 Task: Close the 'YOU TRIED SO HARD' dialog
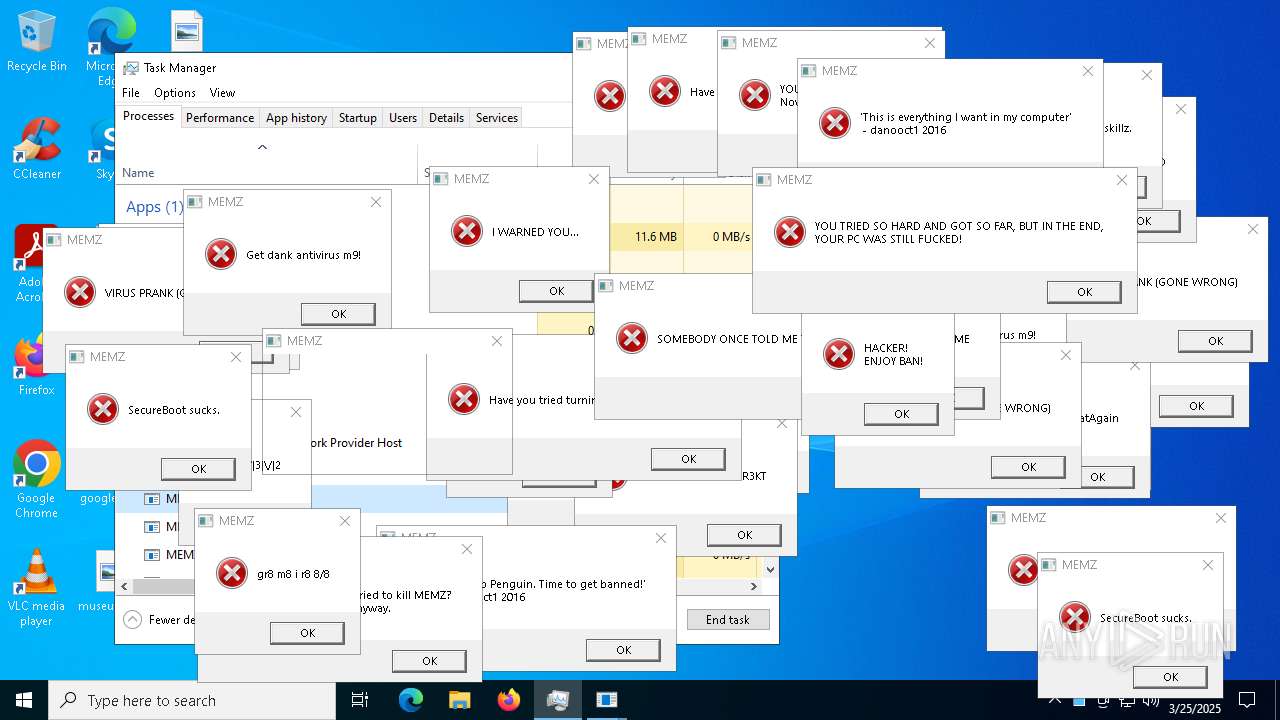click(x=1122, y=180)
